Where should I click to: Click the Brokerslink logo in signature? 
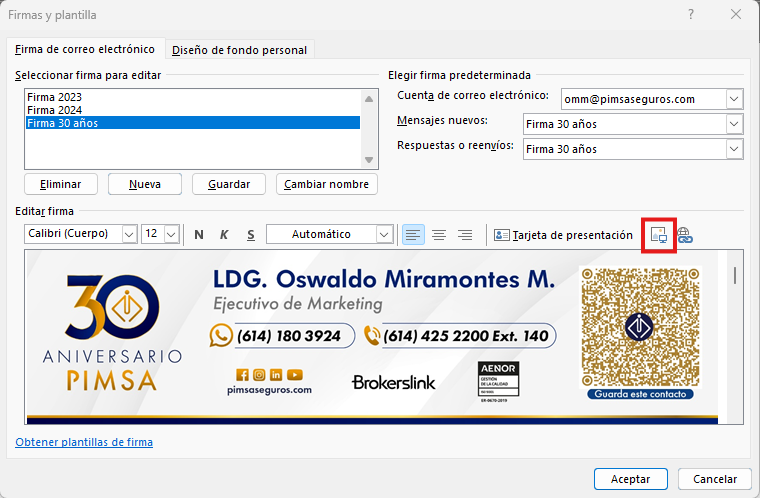pyautogui.click(x=394, y=383)
